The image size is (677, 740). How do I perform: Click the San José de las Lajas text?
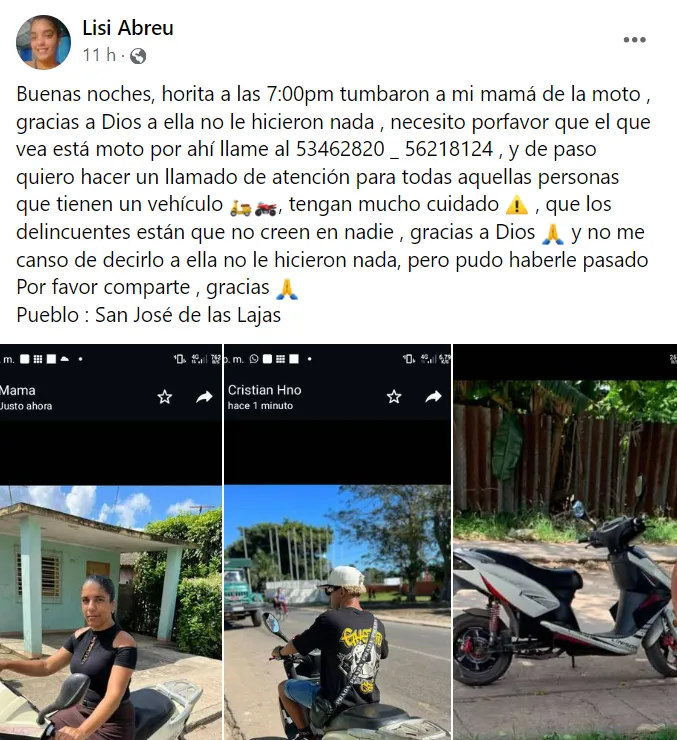[x=188, y=315]
